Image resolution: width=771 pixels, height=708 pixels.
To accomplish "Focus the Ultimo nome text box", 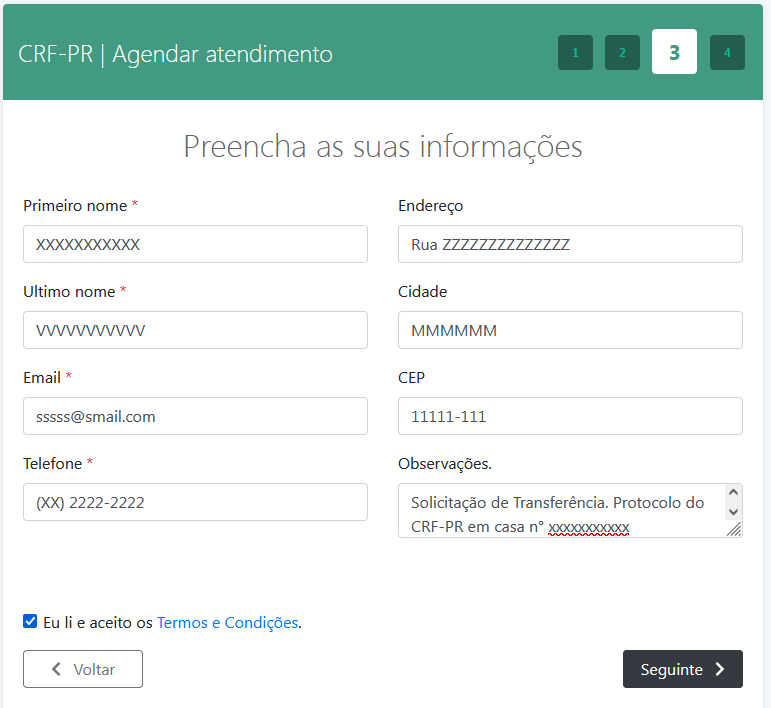I will [x=195, y=330].
